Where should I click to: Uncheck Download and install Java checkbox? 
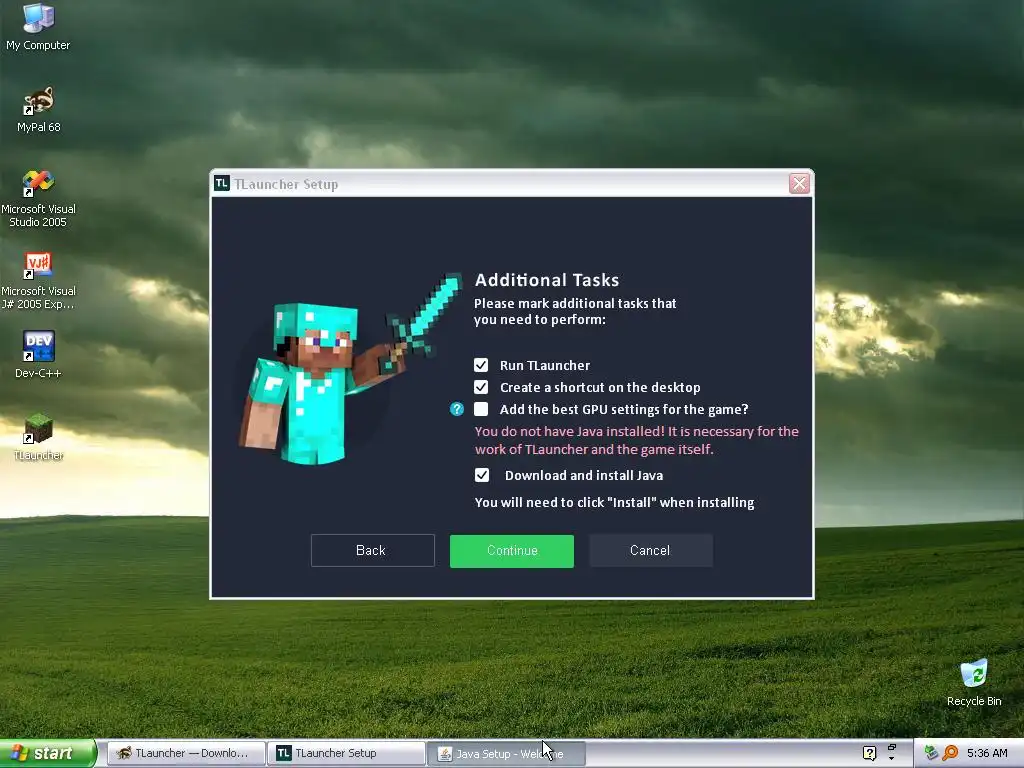click(482, 475)
